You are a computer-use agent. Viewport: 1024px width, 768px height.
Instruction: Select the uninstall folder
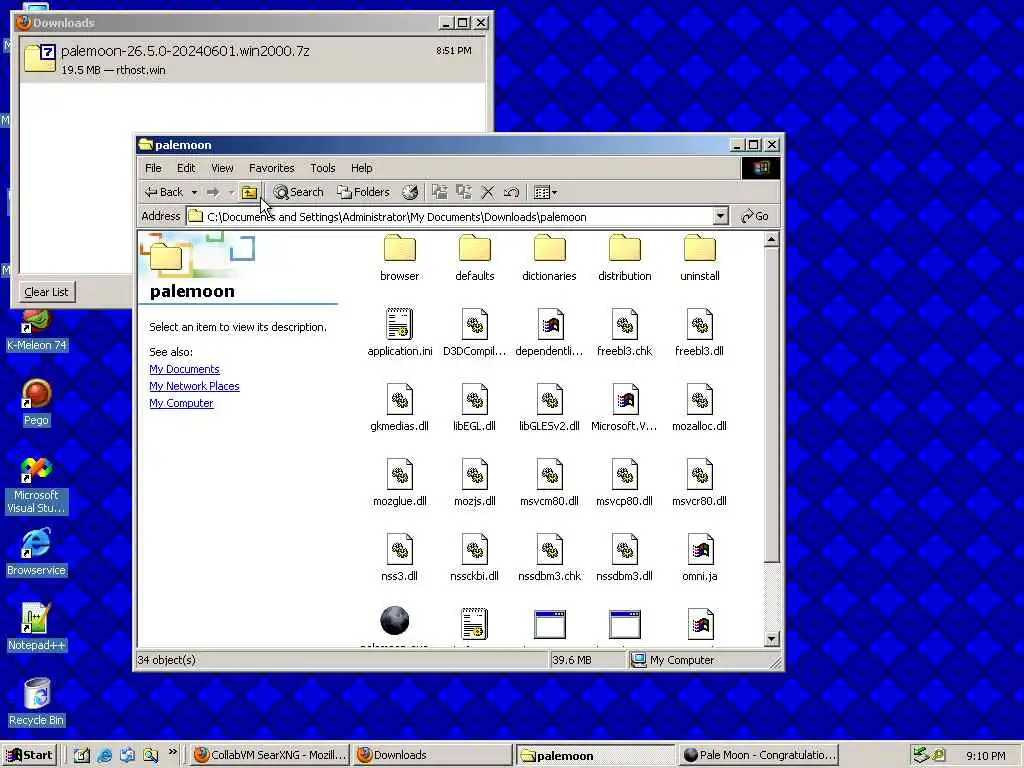[699, 258]
